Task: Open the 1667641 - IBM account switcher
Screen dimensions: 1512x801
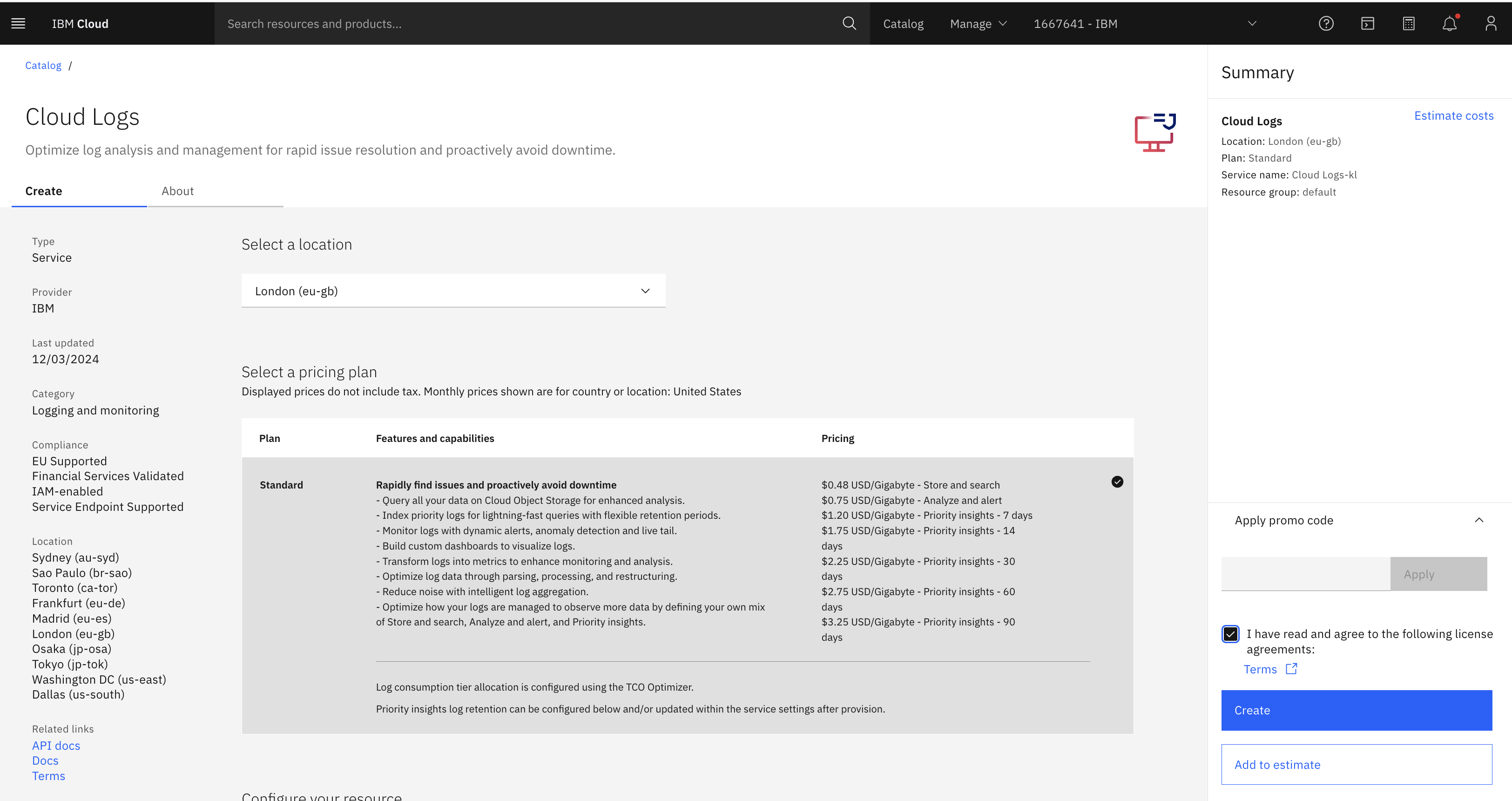Action: click(x=1145, y=23)
